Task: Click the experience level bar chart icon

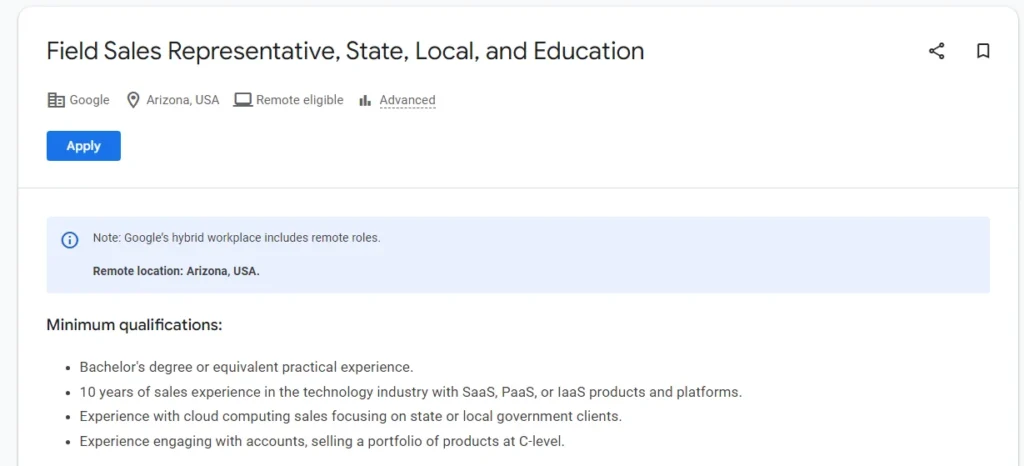Action: coord(365,100)
